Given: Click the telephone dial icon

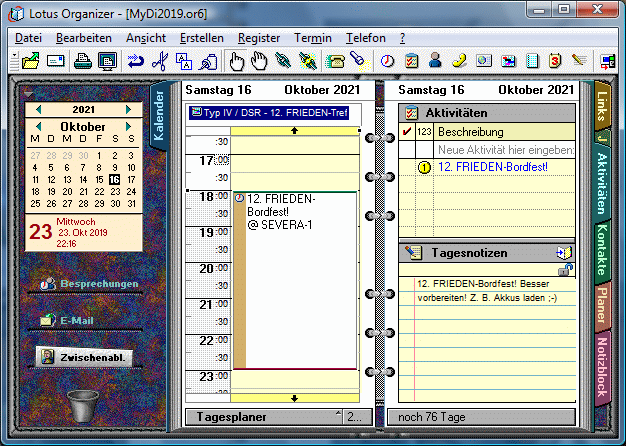Looking at the screenshot, I should pos(335,61).
